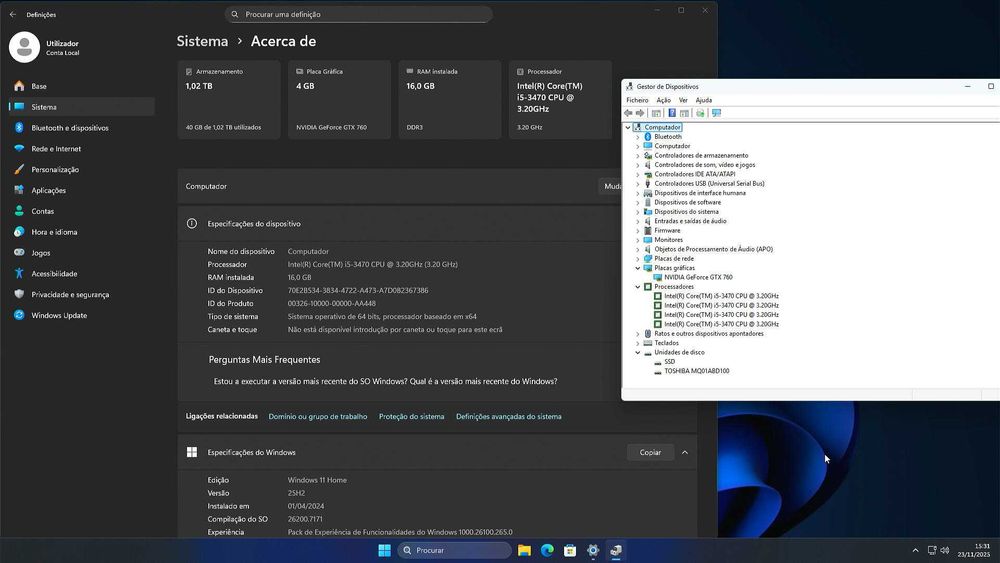Select TOSHIBA MQ01ABD100 disk
This screenshot has height=563, width=1000.
[696, 371]
